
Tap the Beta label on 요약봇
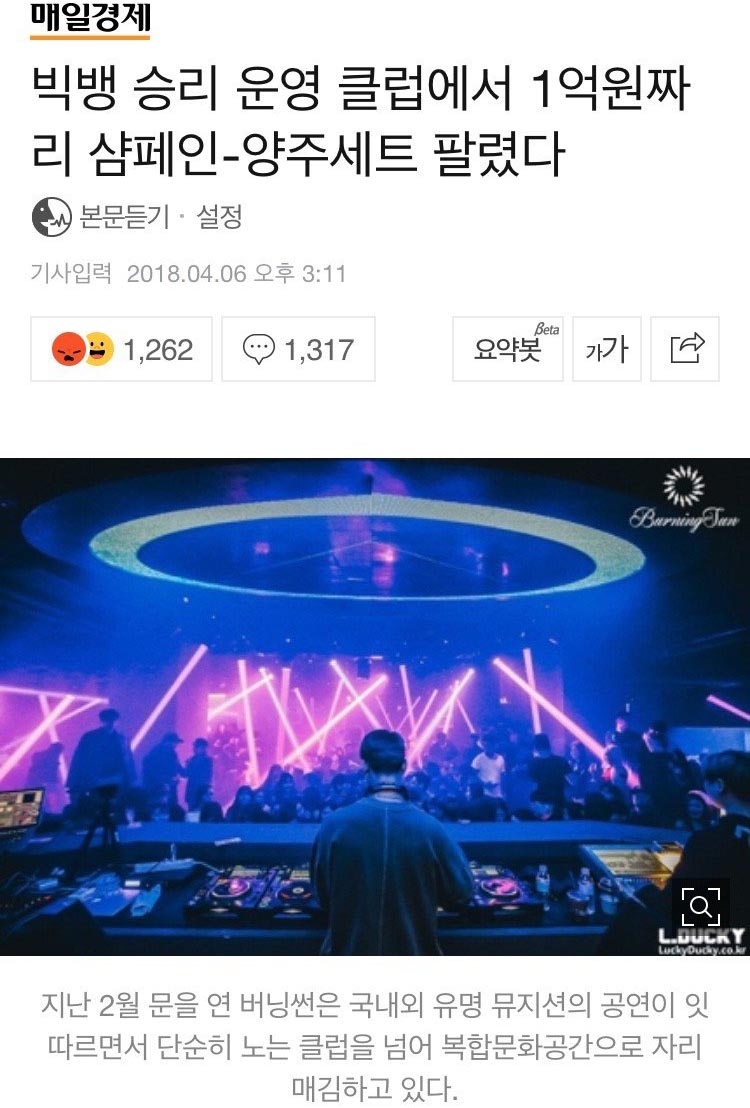click(x=546, y=329)
